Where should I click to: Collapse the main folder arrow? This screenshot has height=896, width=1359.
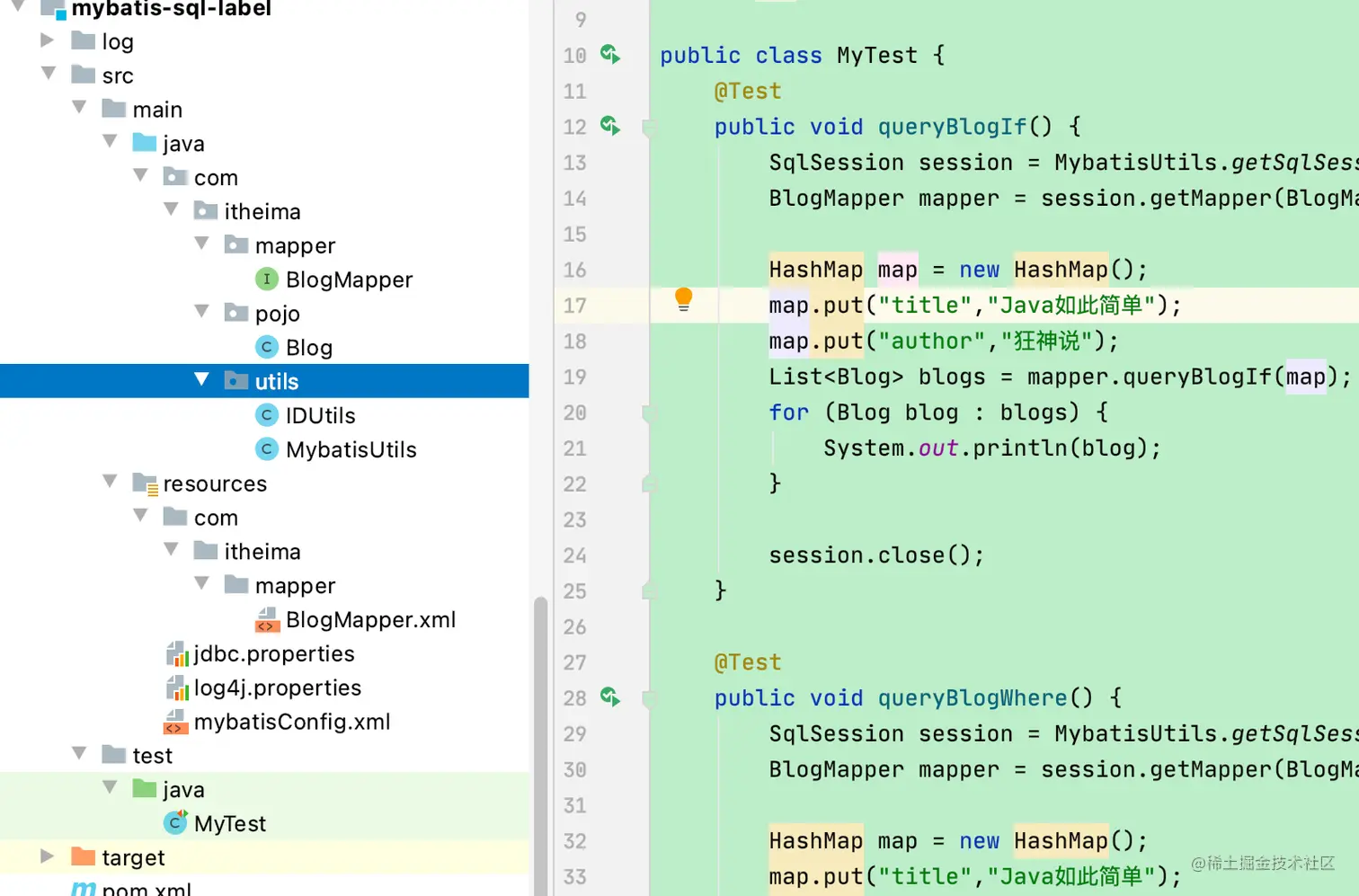click(x=79, y=108)
